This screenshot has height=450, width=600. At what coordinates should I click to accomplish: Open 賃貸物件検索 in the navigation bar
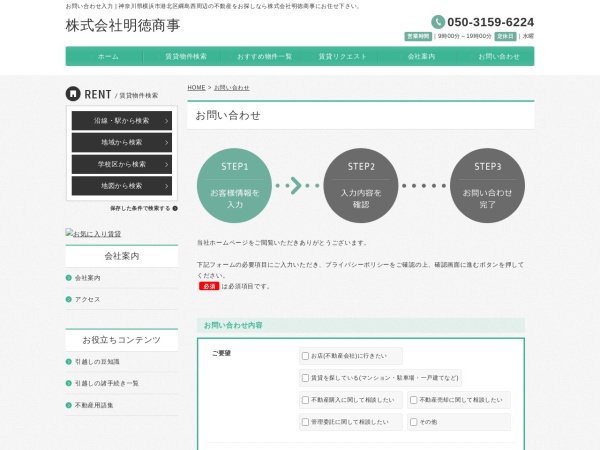pos(183,56)
